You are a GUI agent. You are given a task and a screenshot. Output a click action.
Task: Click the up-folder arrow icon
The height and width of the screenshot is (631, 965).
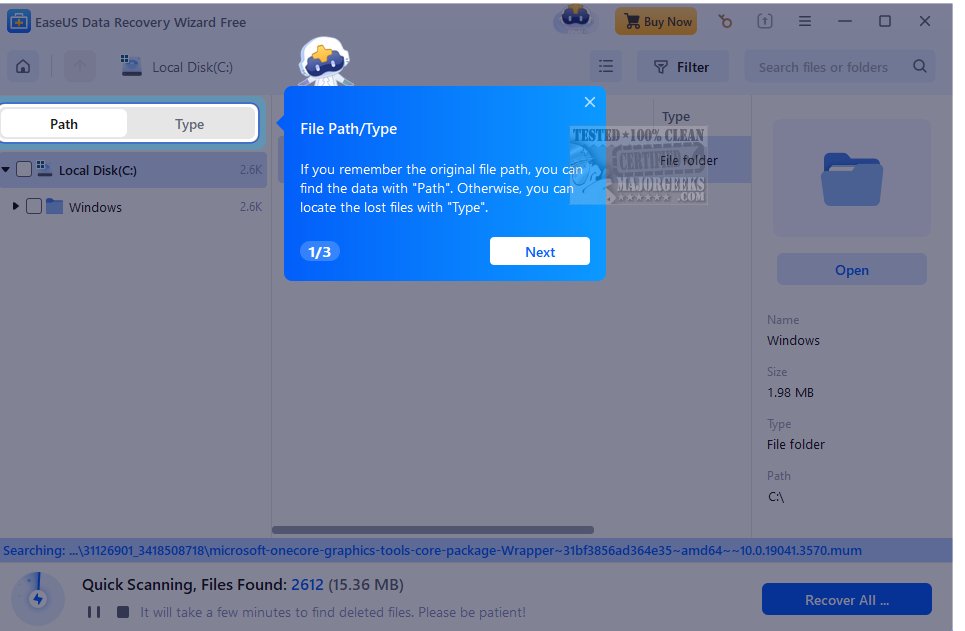80,66
